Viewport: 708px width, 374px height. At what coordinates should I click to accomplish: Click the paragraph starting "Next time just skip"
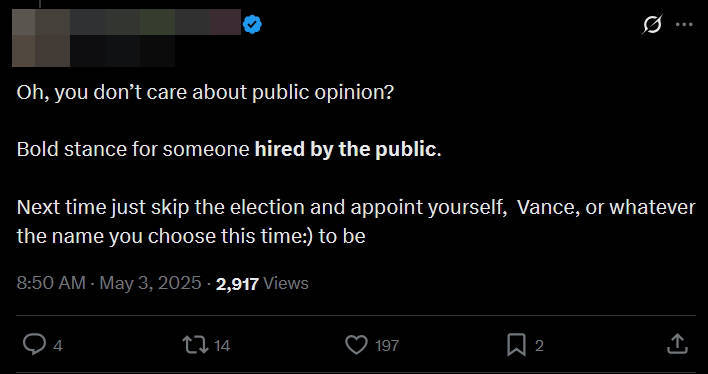(x=356, y=222)
